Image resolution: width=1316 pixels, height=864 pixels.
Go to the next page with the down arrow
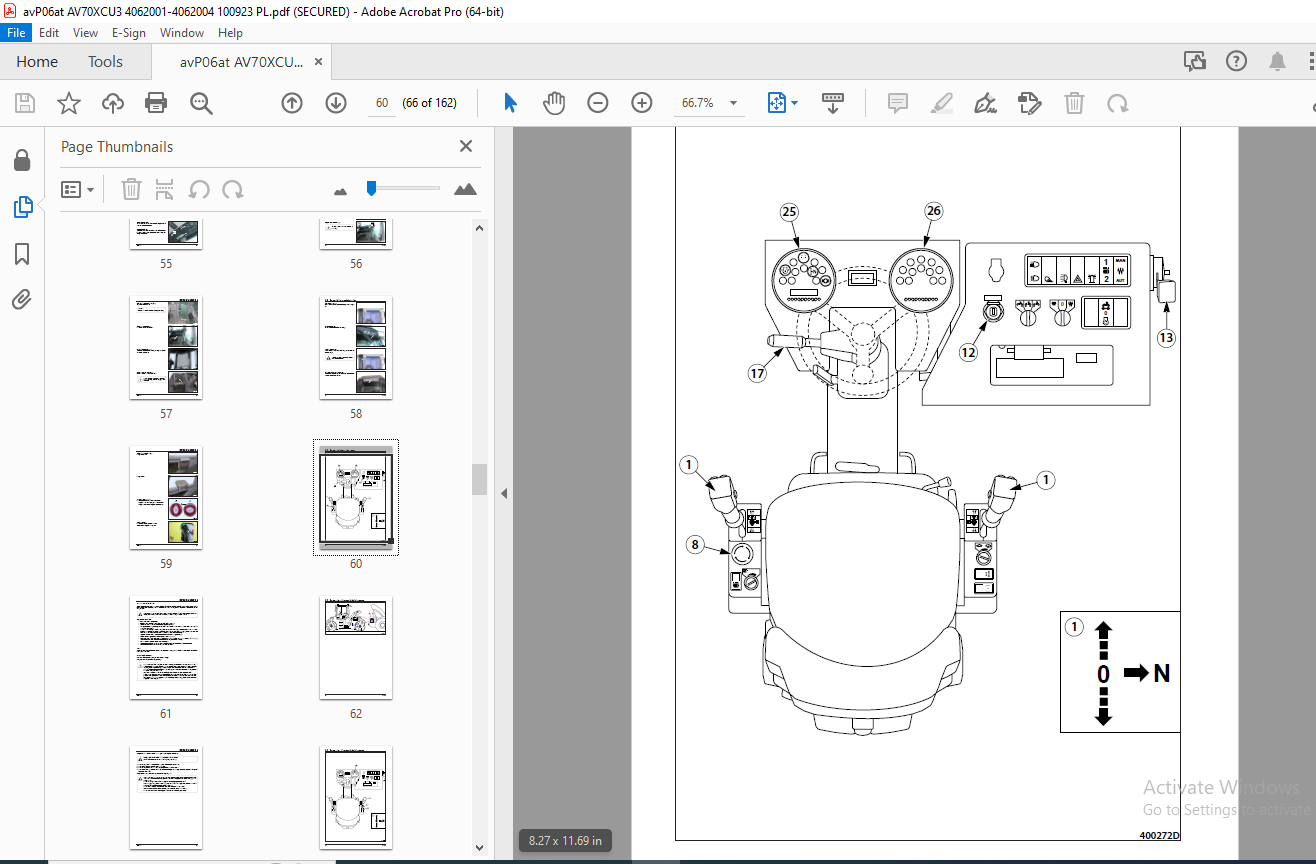coord(336,103)
